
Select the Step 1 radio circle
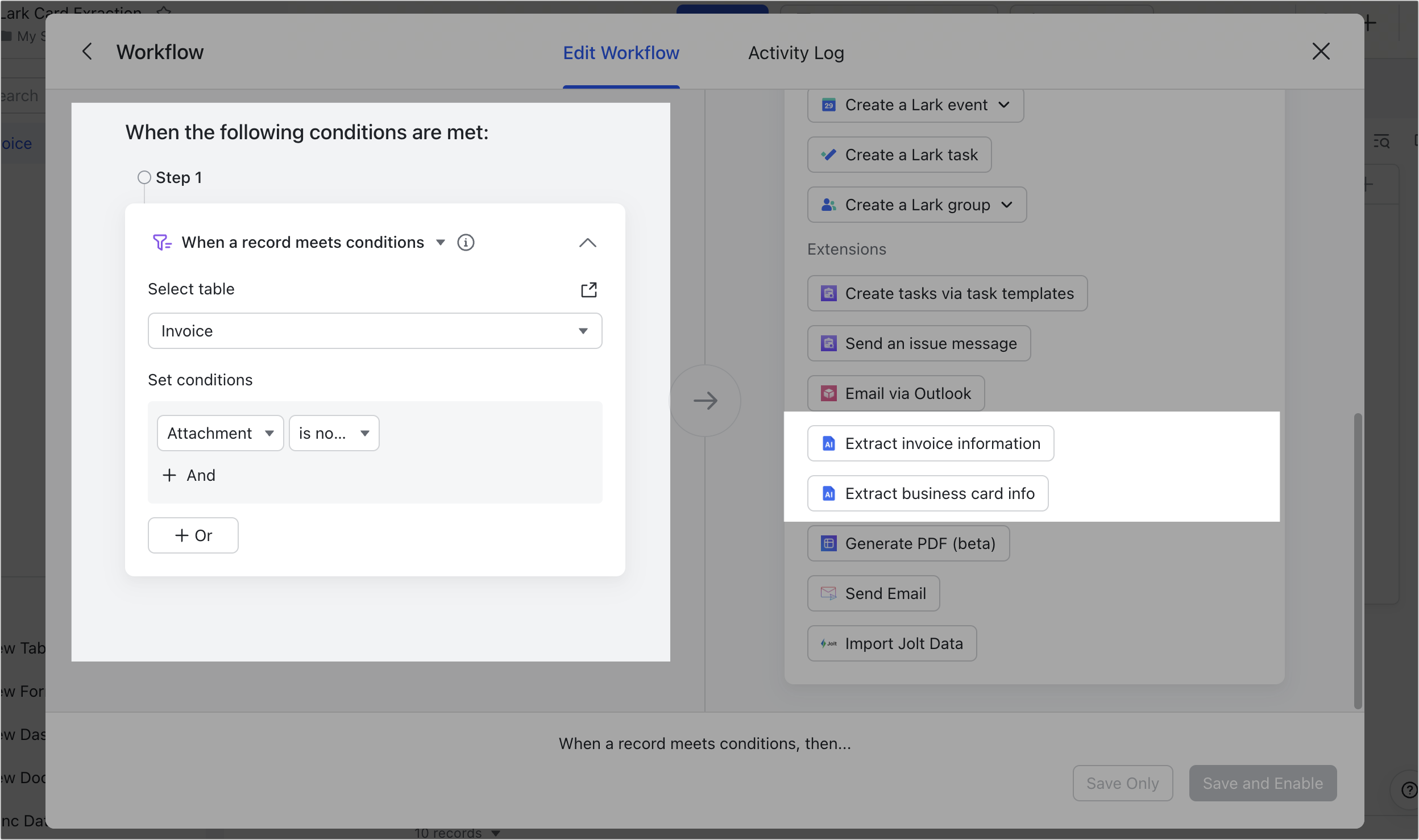pos(144,177)
